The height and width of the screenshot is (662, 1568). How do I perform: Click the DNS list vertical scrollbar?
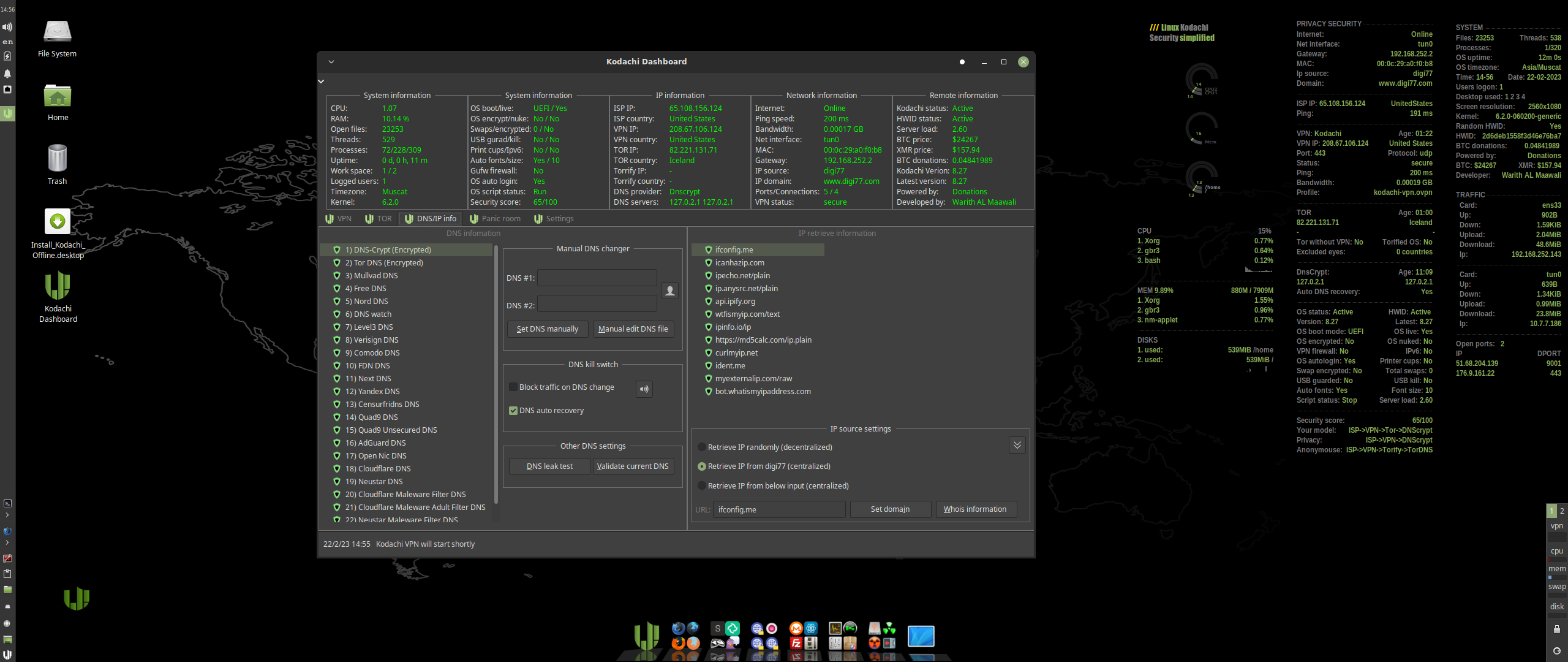(496, 374)
